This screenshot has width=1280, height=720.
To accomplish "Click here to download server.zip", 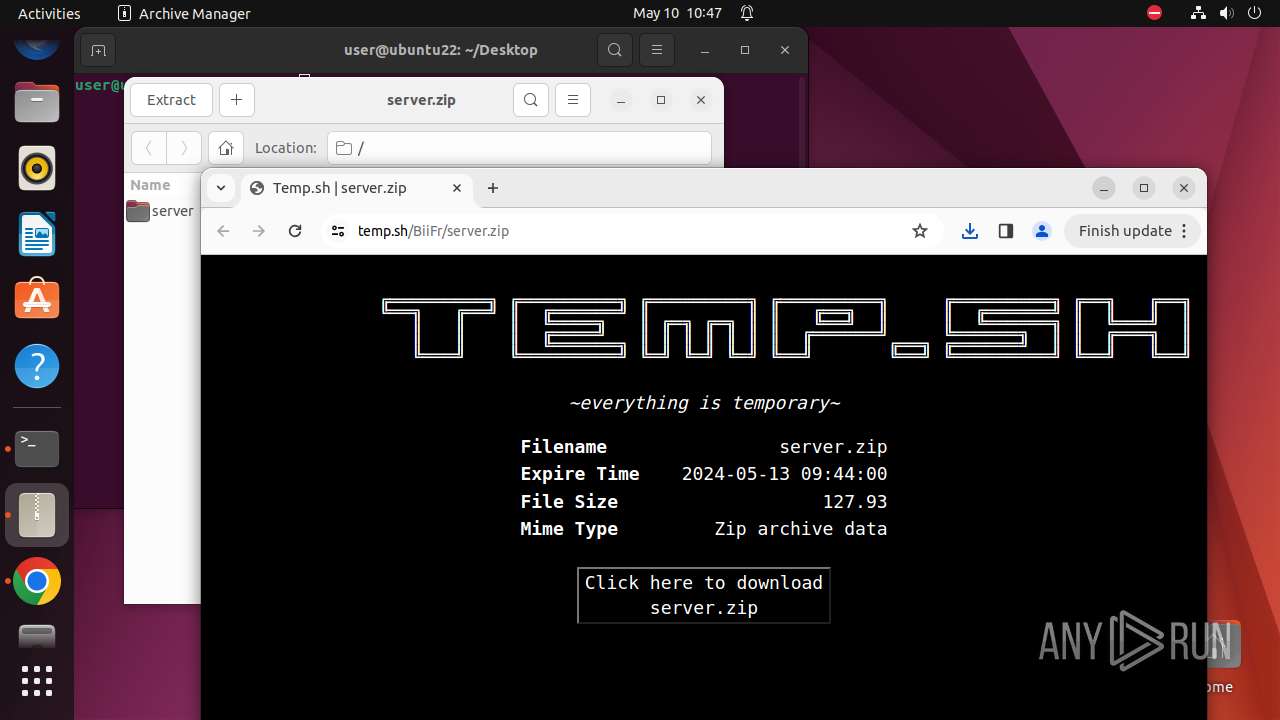I will [x=704, y=595].
